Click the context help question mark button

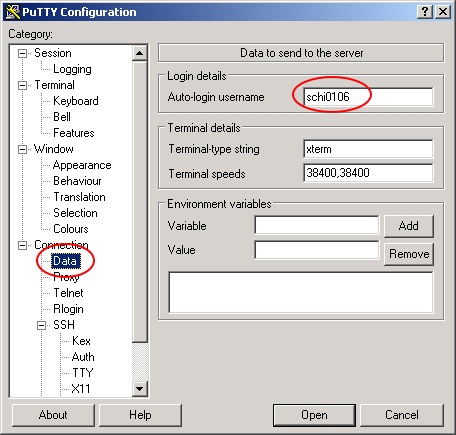coord(425,12)
